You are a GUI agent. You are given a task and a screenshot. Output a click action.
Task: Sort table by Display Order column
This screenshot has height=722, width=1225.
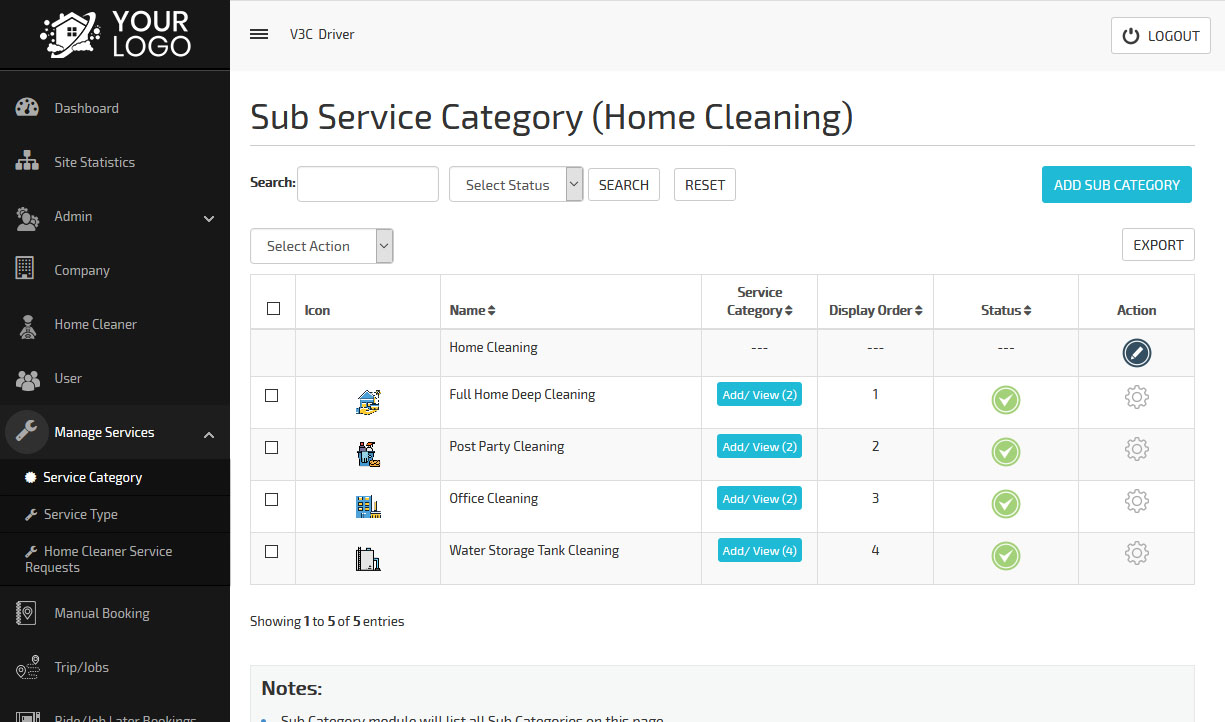[875, 310]
